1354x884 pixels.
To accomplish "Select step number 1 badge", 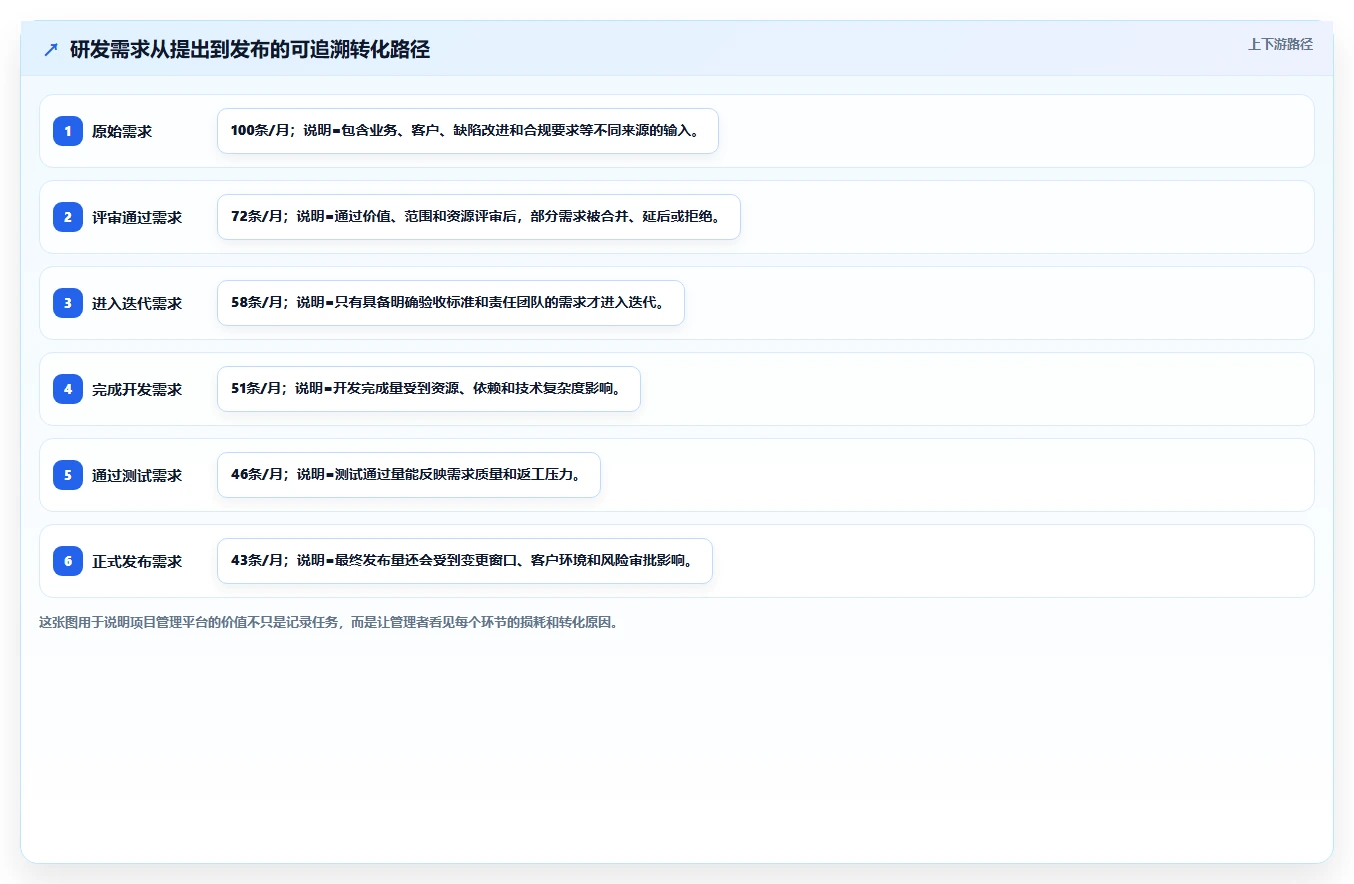I will click(x=68, y=131).
